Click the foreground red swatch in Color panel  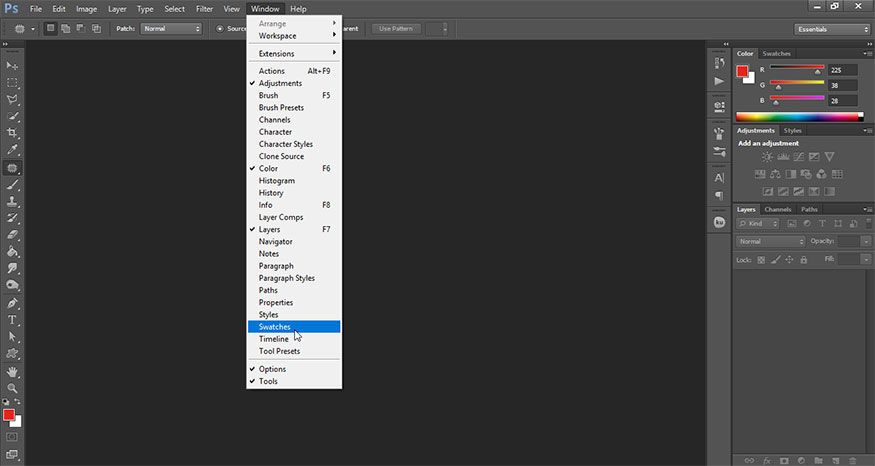(743, 71)
